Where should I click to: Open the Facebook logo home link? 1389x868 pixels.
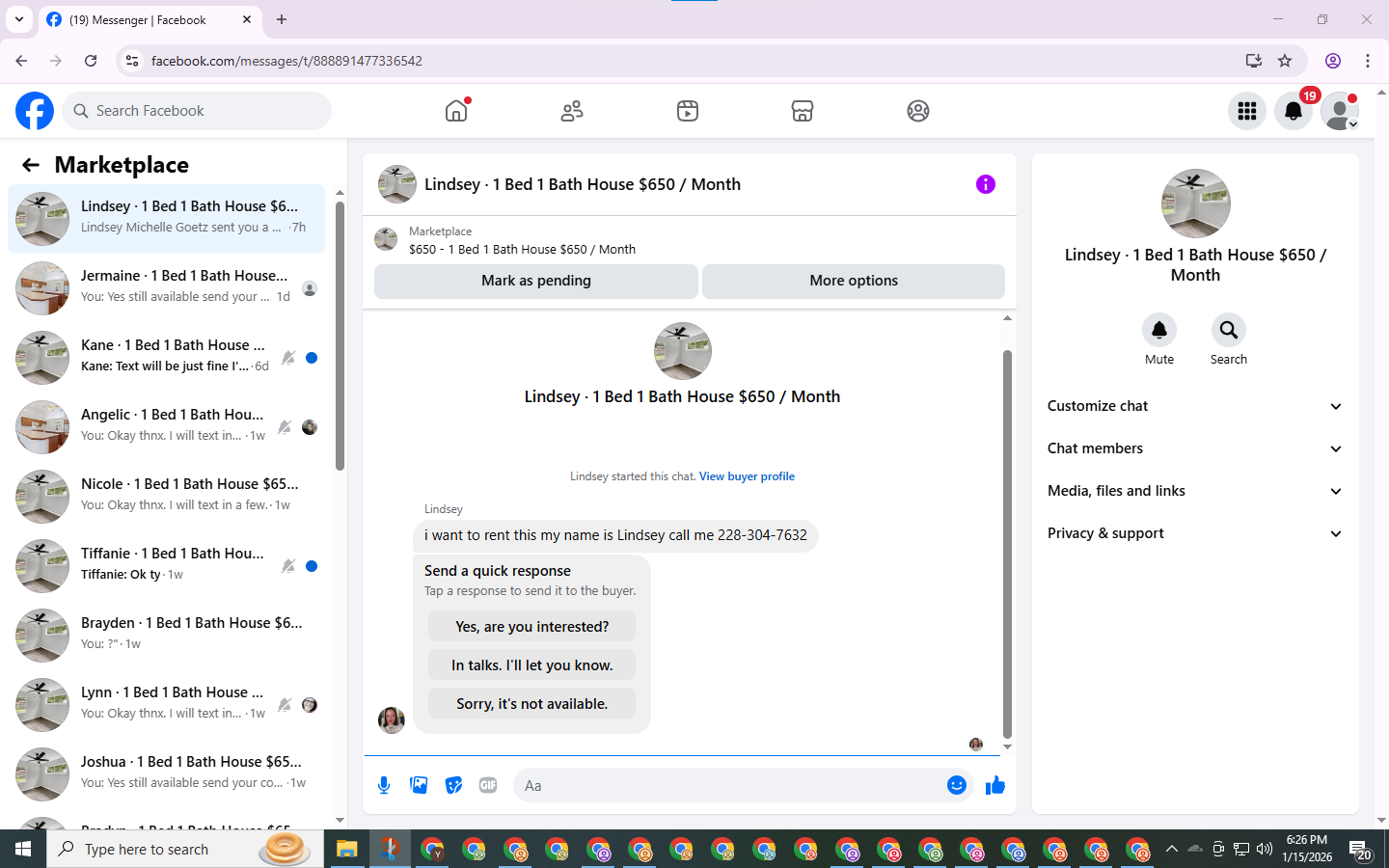(x=35, y=111)
